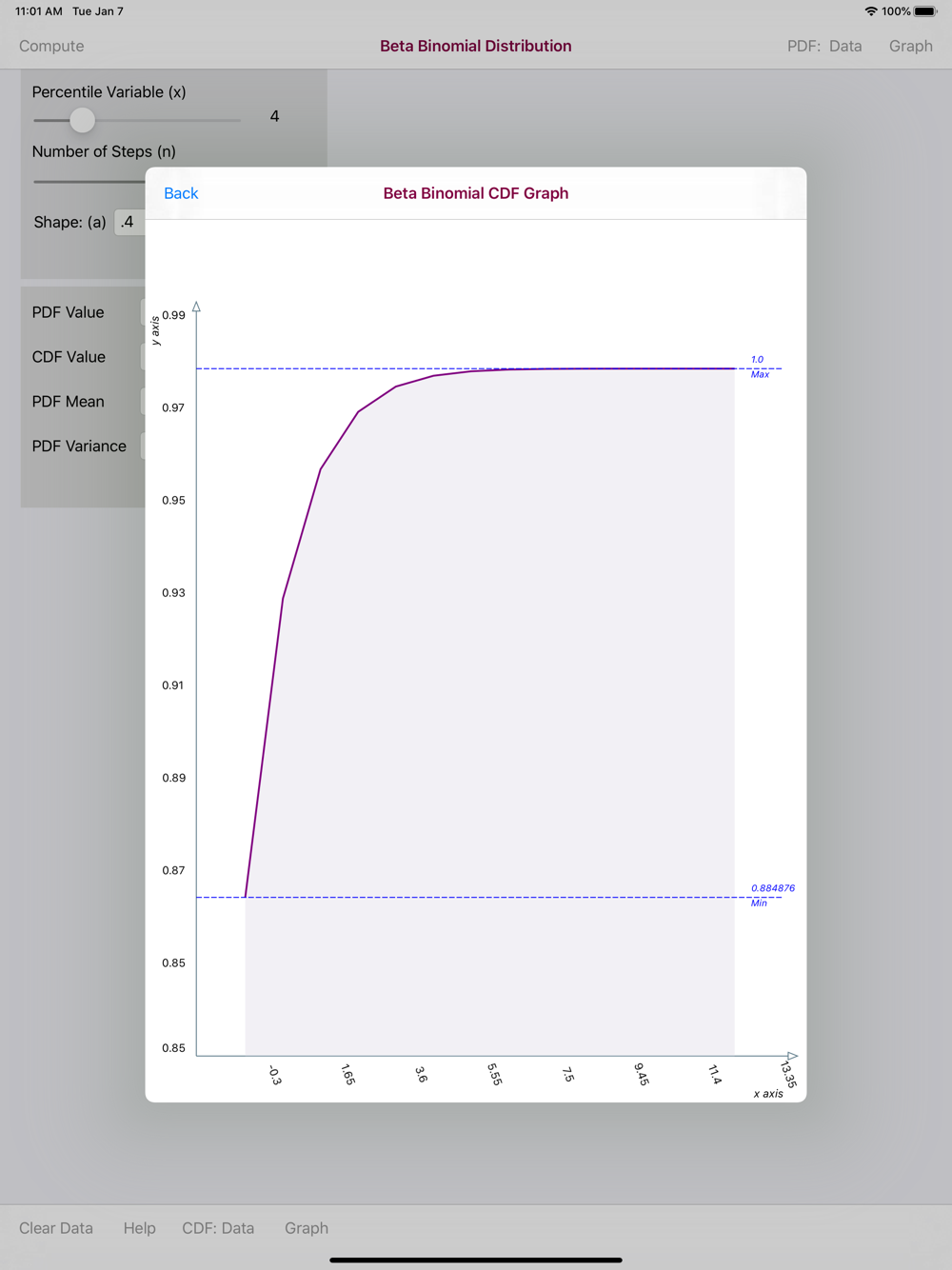
Task: Click the percentile value '4' readout
Action: (x=274, y=116)
